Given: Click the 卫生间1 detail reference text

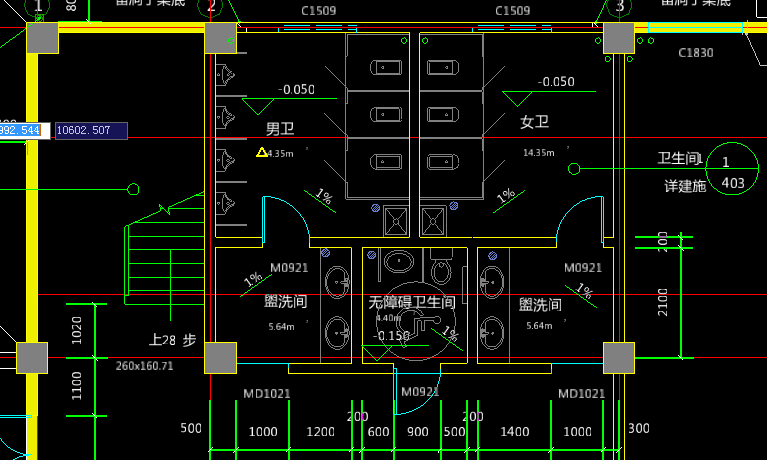Looking at the screenshot, I should click(680, 158).
